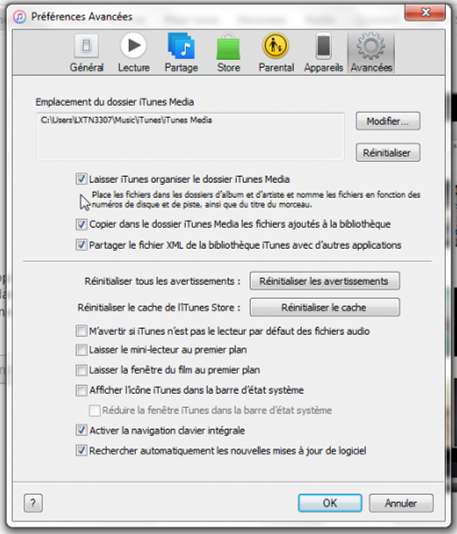The image size is (457, 534).
Task: Open the Appareils devices pane
Action: (324, 53)
